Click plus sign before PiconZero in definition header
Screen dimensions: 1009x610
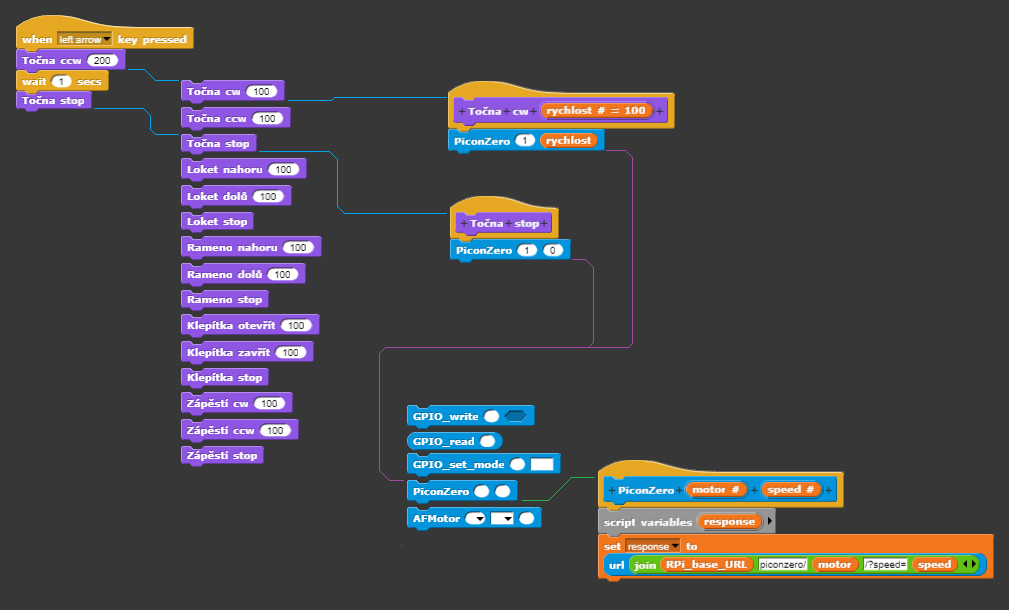point(611,490)
